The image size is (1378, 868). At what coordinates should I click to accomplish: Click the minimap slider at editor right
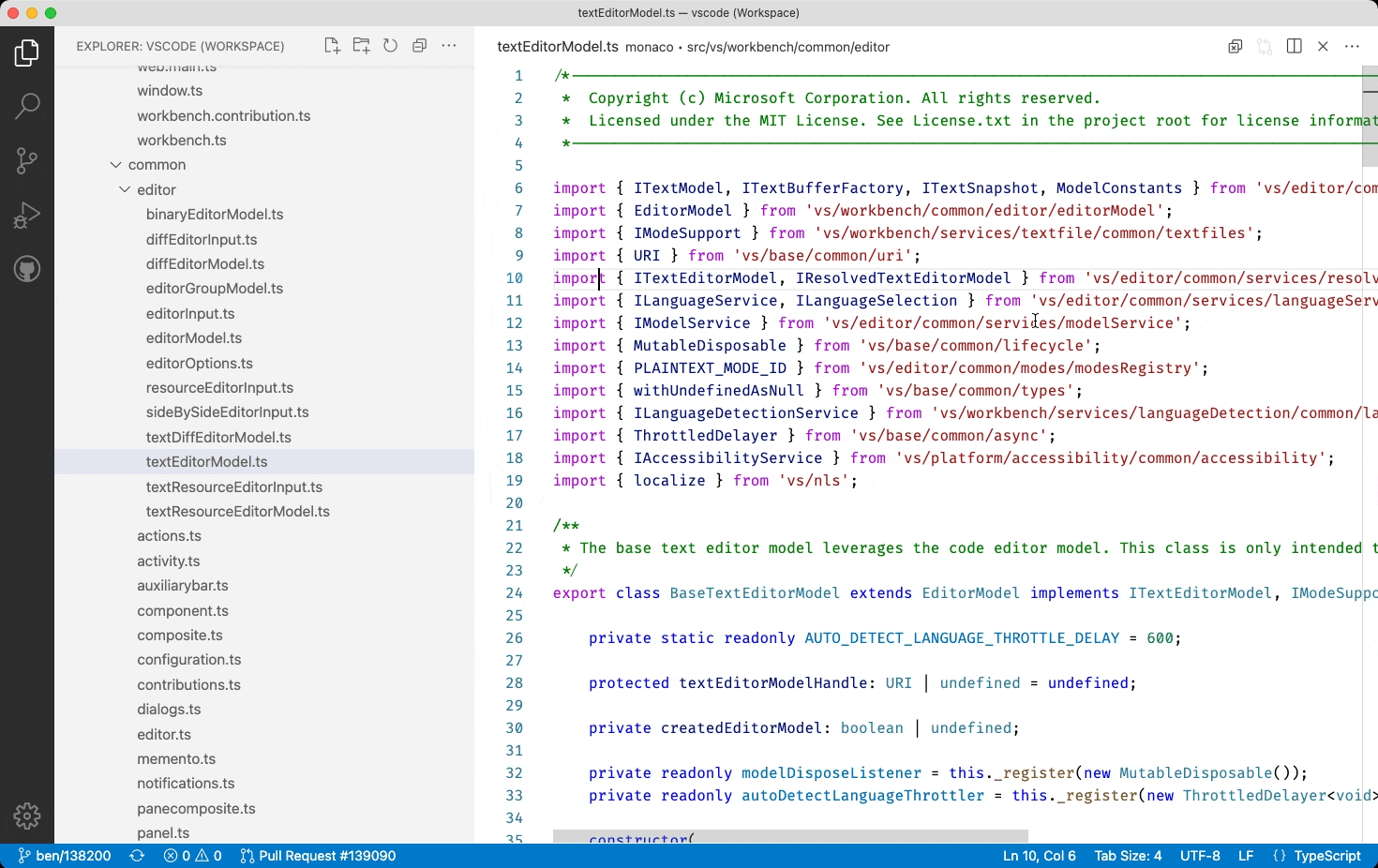[x=1370, y=116]
